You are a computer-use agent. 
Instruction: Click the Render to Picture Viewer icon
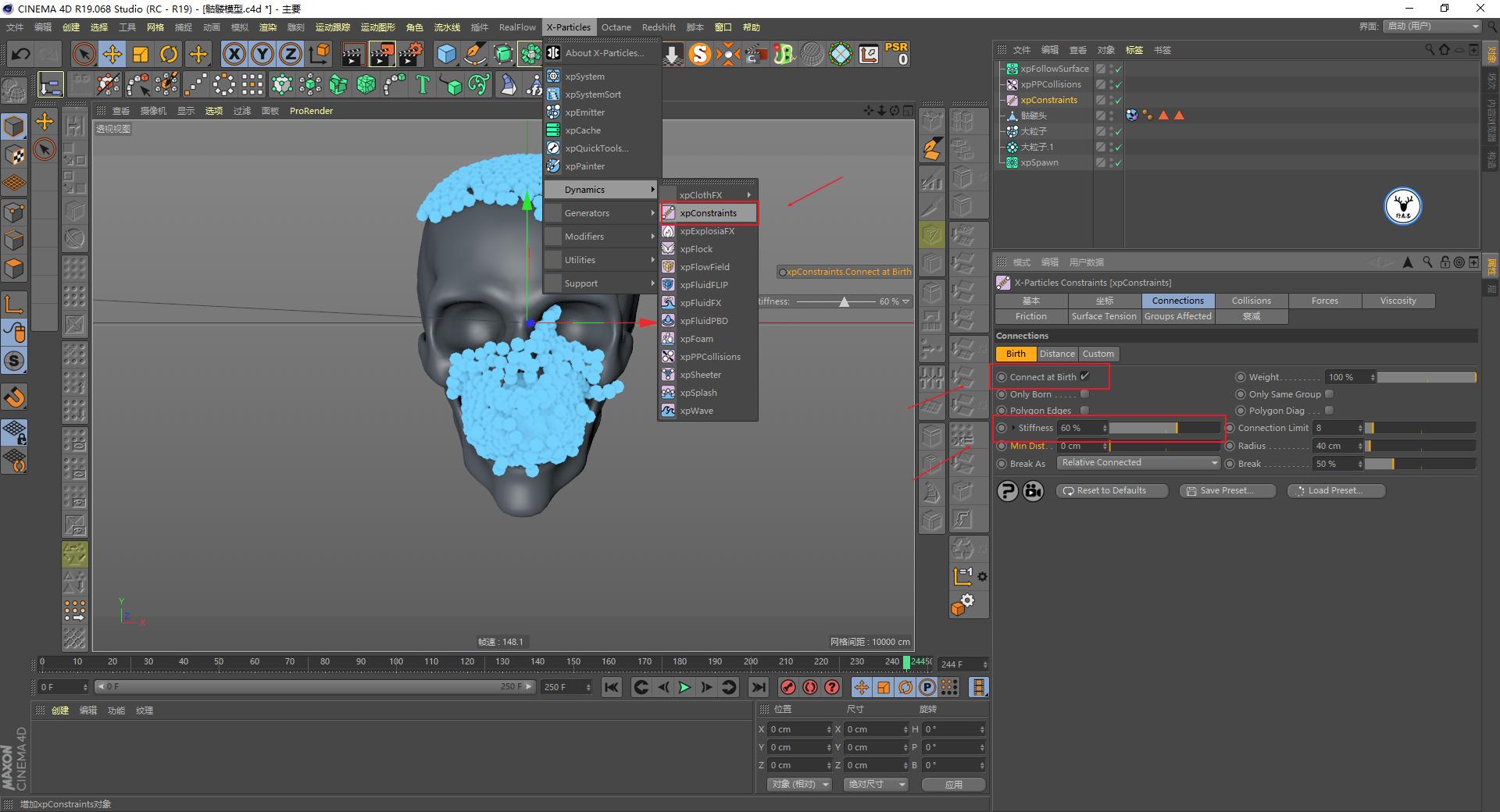(x=382, y=54)
